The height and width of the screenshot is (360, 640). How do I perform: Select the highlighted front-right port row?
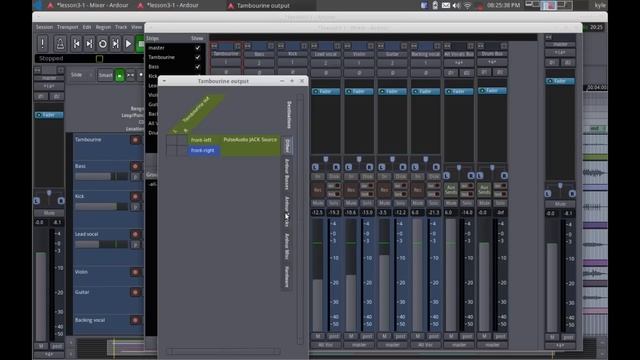203,150
